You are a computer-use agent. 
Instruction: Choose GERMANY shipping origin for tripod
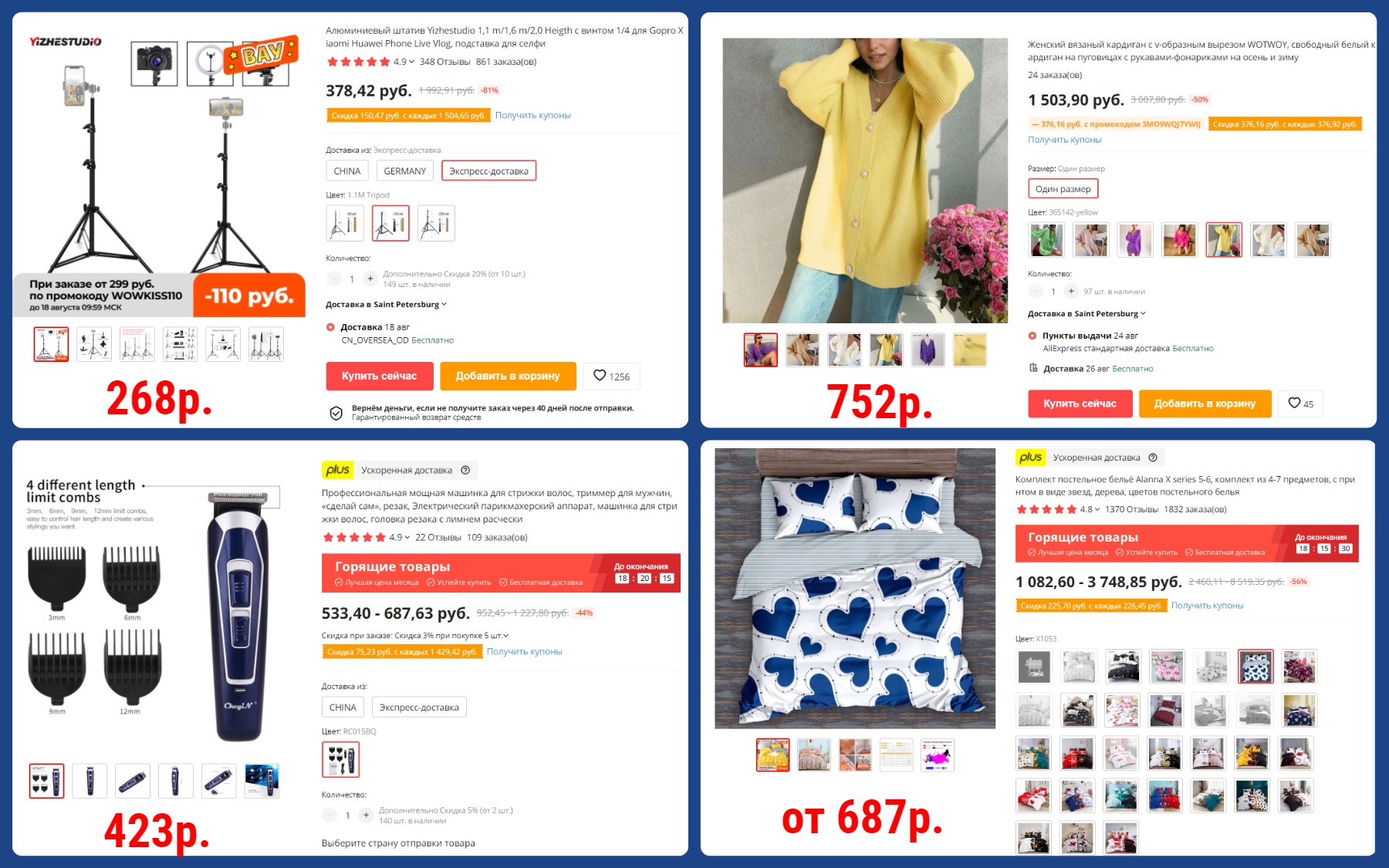click(x=404, y=171)
